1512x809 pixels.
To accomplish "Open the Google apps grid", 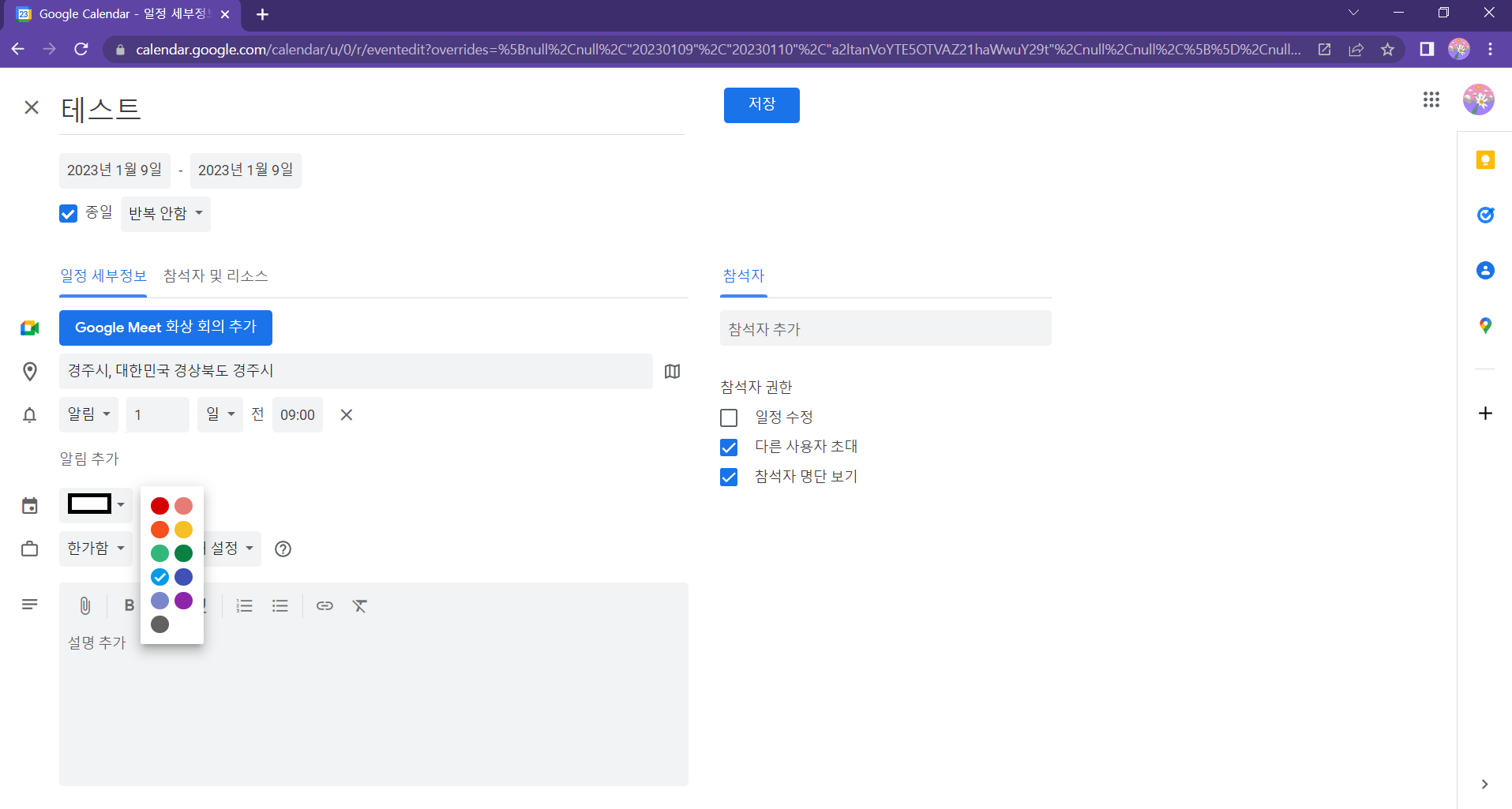I will (1431, 99).
